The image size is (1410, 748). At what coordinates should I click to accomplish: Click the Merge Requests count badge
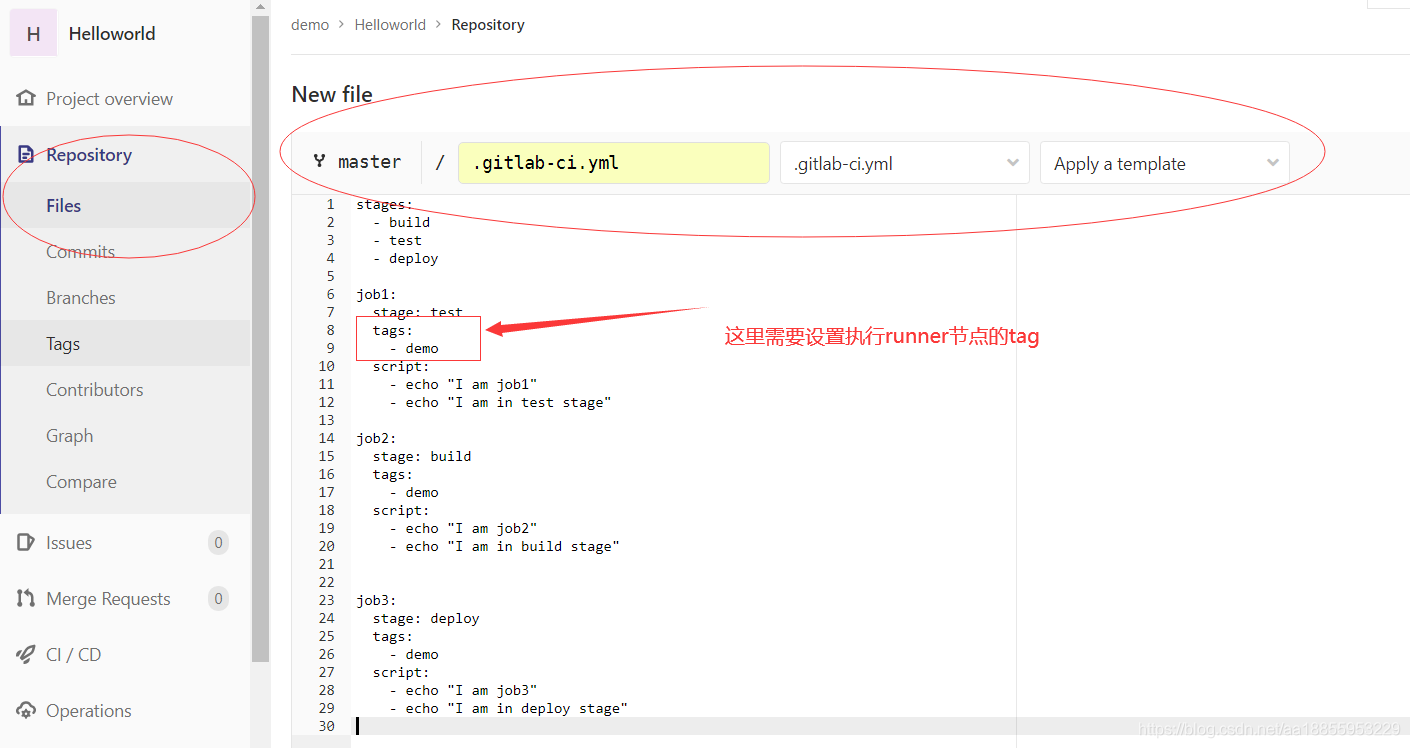click(218, 598)
